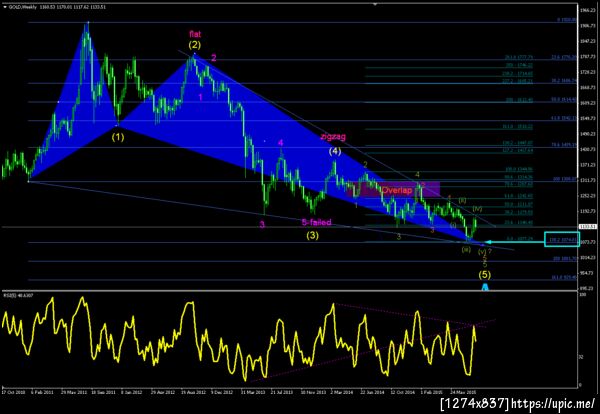
Task: Click the 1787.73 price scale value
Action: 589,57
